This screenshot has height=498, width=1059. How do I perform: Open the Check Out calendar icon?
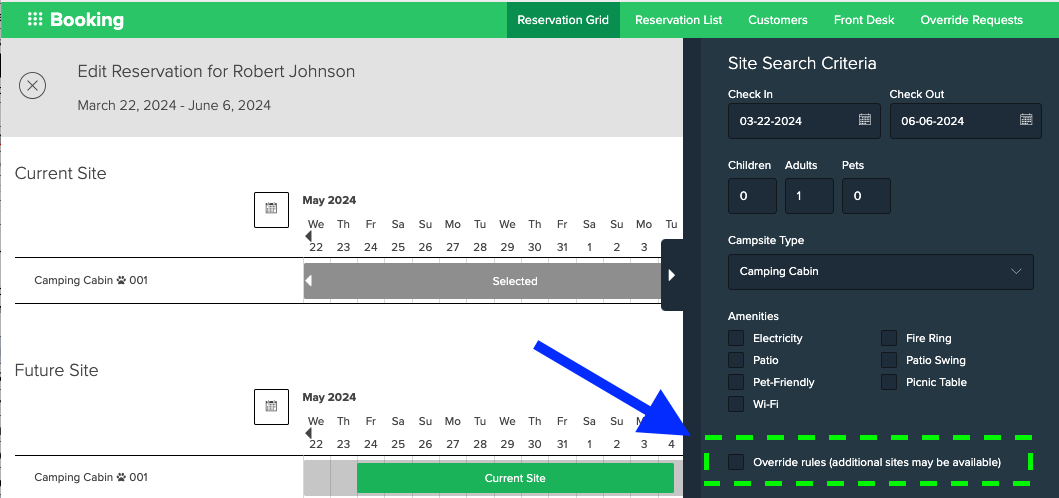point(1026,120)
